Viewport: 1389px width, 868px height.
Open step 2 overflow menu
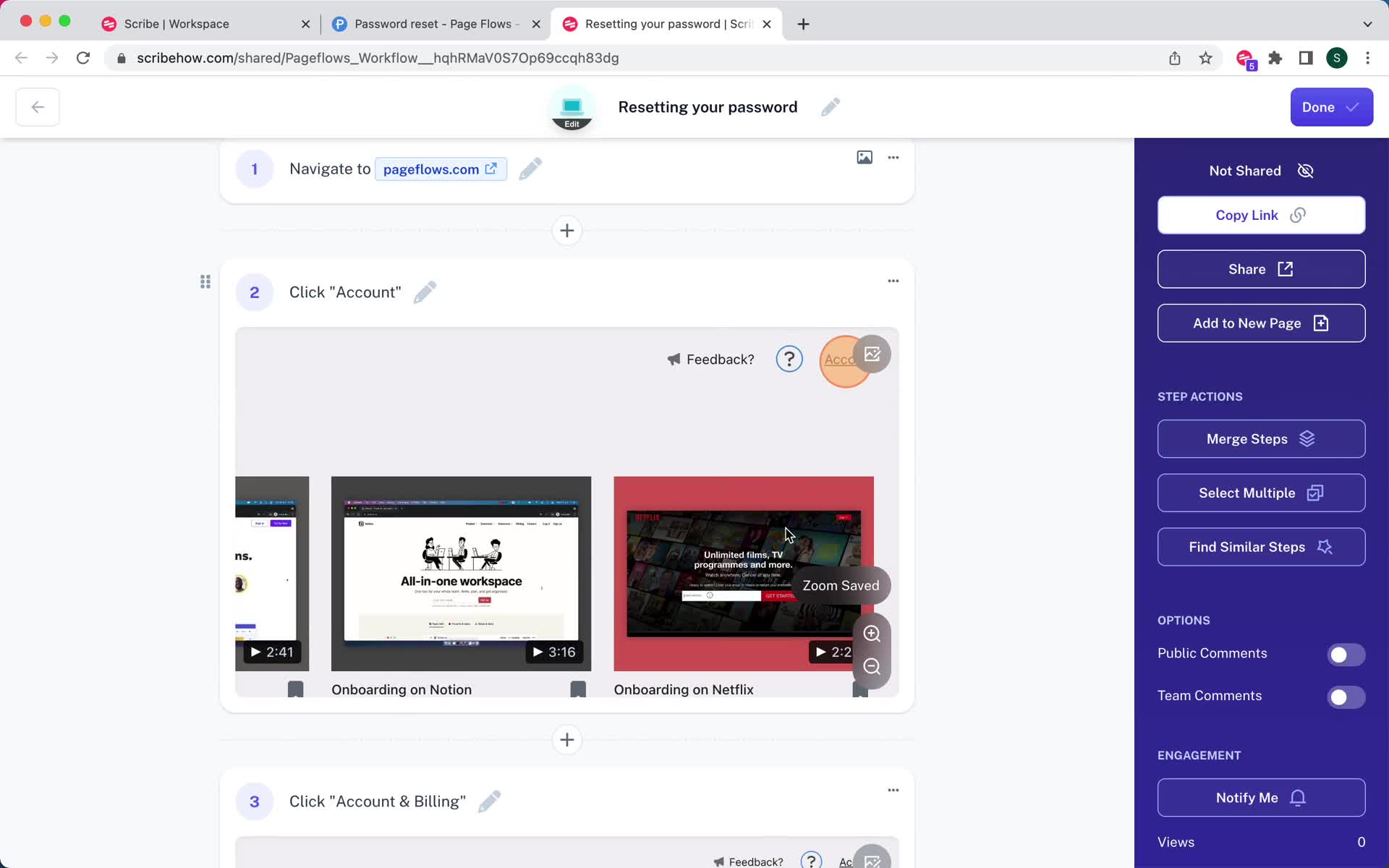[x=893, y=281]
